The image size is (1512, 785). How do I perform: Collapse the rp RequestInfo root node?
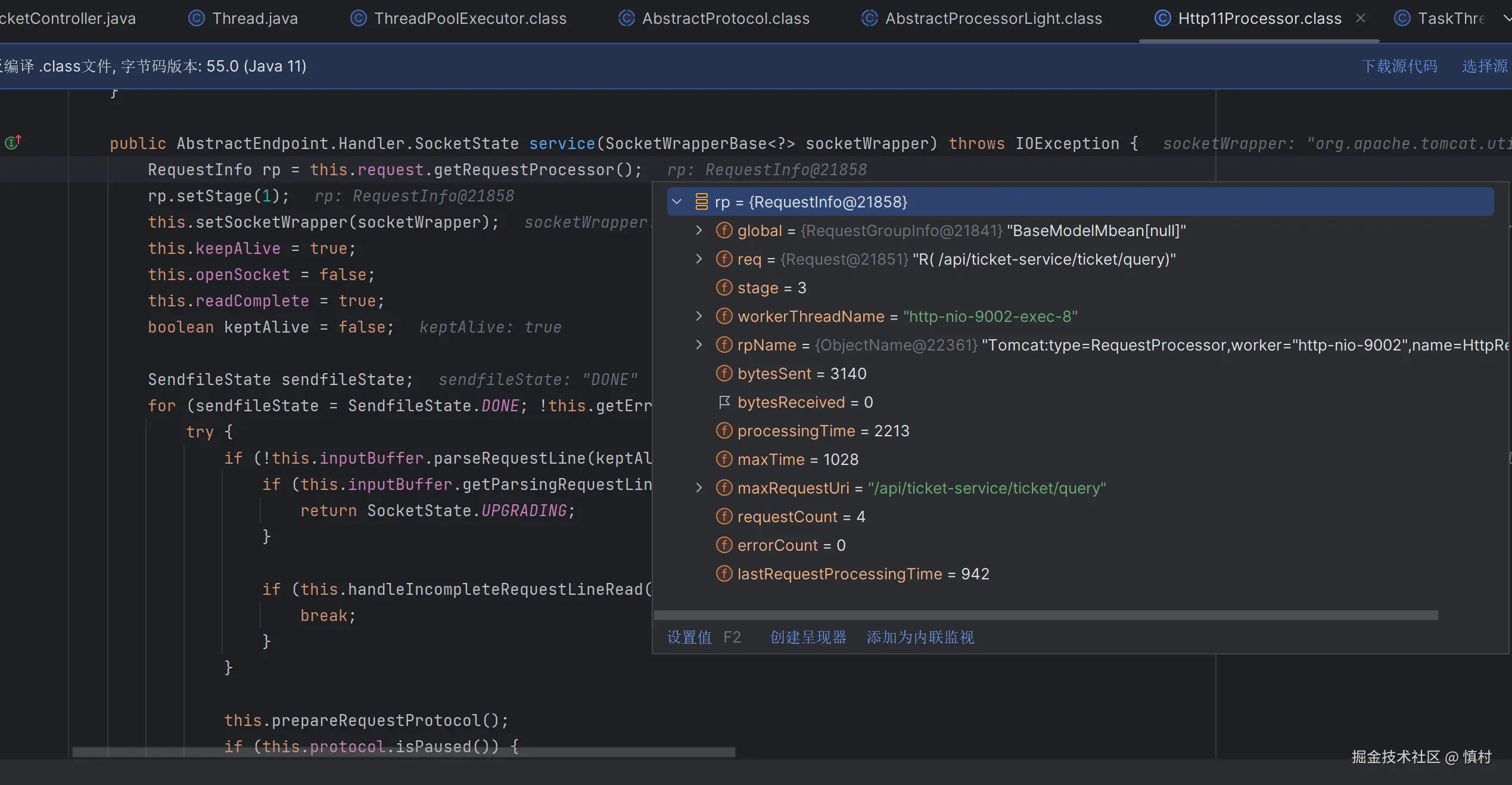tap(677, 202)
